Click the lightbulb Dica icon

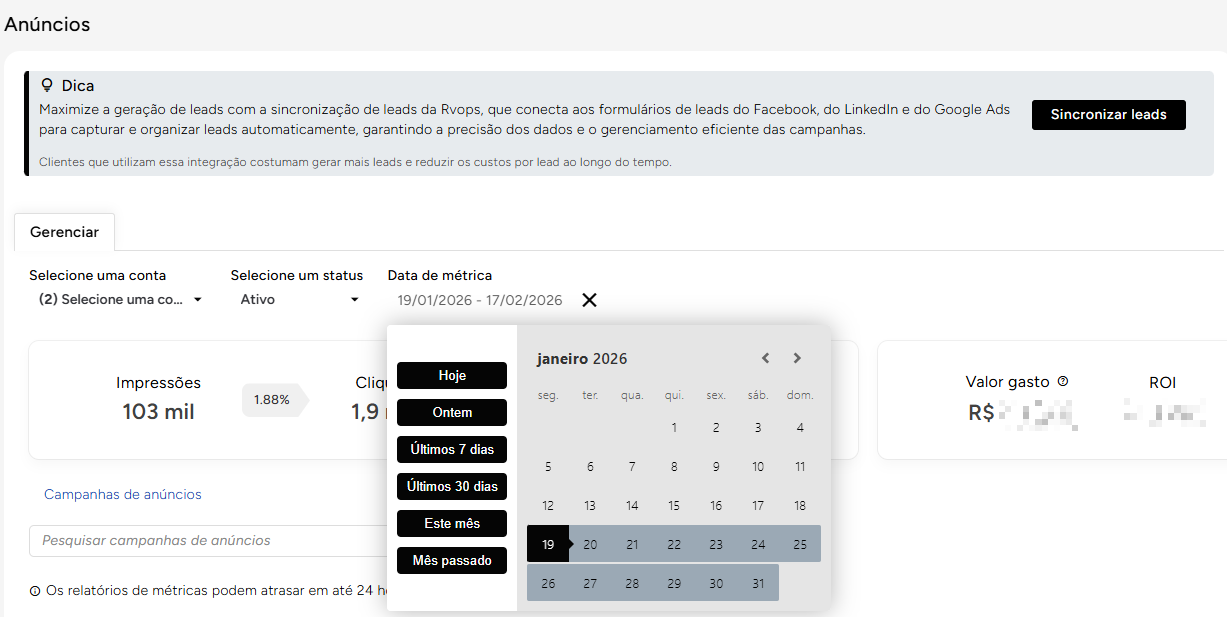pyautogui.click(x=47, y=86)
